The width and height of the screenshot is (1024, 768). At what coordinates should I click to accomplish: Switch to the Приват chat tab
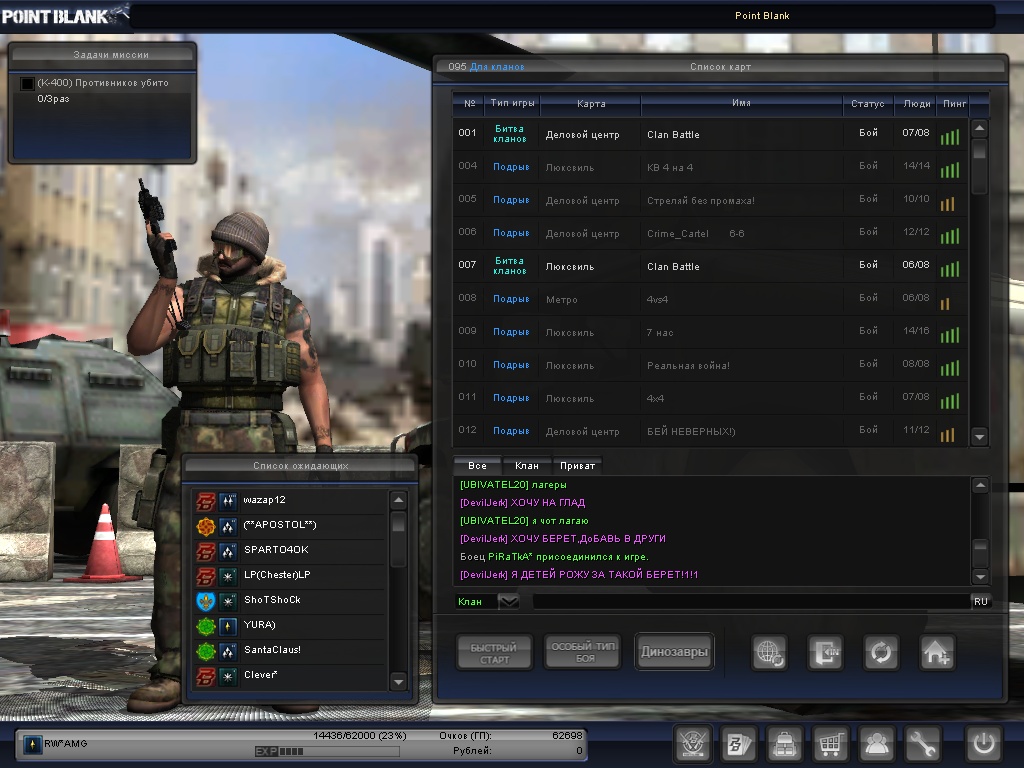pos(578,466)
